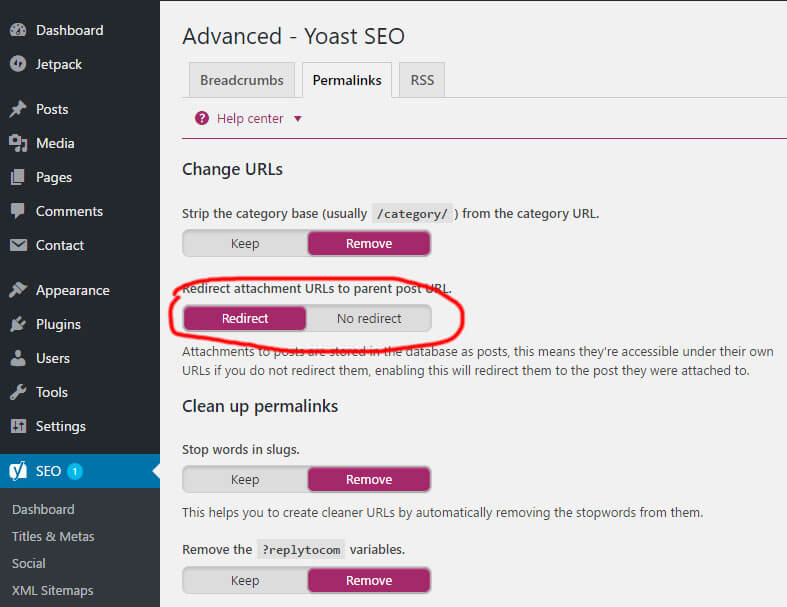Click the Advanced - Yoast SEO title
Image resolution: width=787 pixels, height=607 pixels.
tap(294, 36)
